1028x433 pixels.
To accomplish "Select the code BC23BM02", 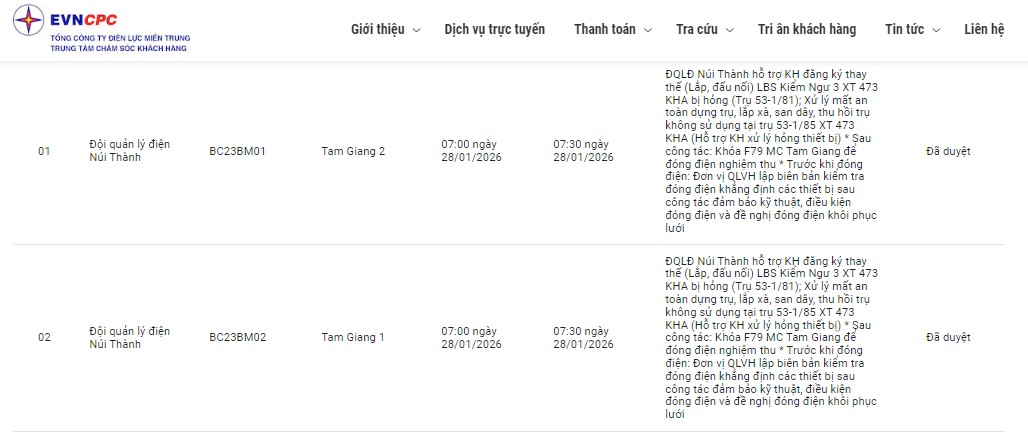I will (238, 337).
